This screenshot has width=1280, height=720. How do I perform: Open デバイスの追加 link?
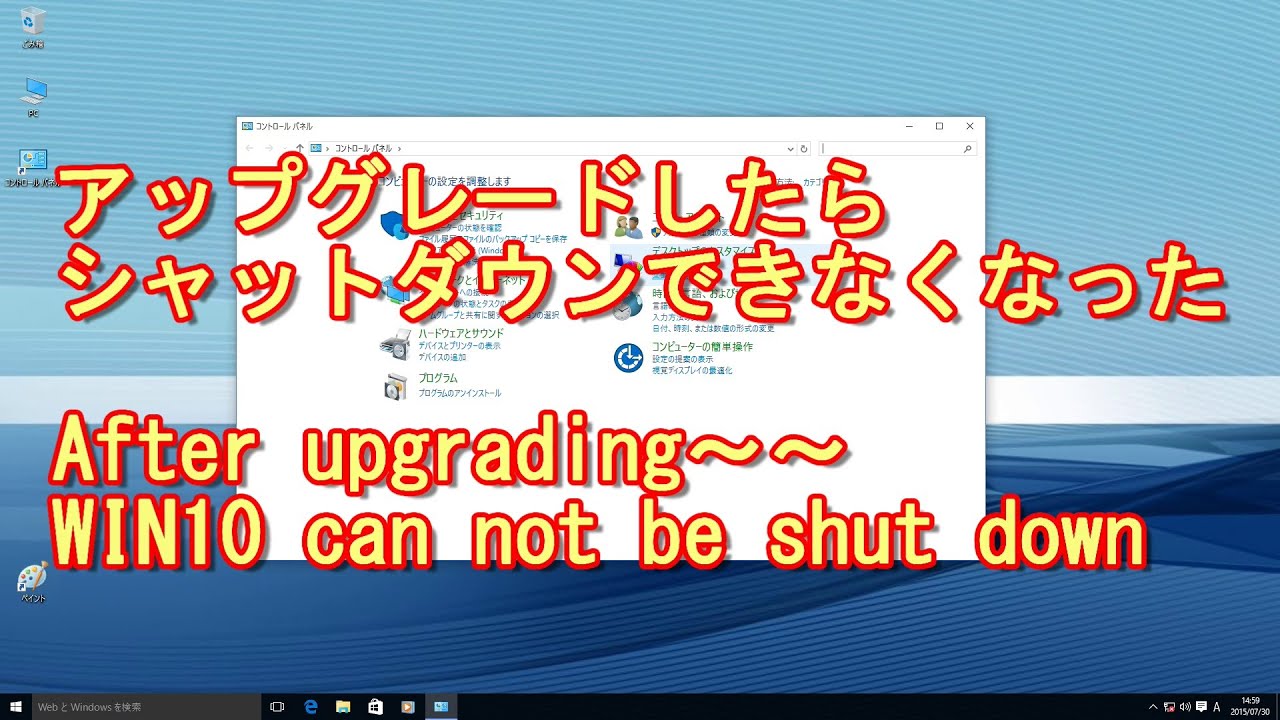tap(442, 357)
